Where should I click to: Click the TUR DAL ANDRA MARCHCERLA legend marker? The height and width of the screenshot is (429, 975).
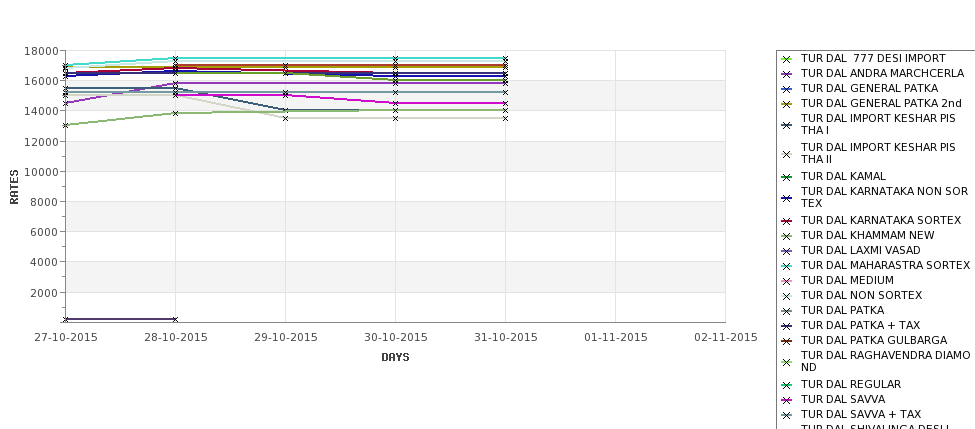point(787,74)
